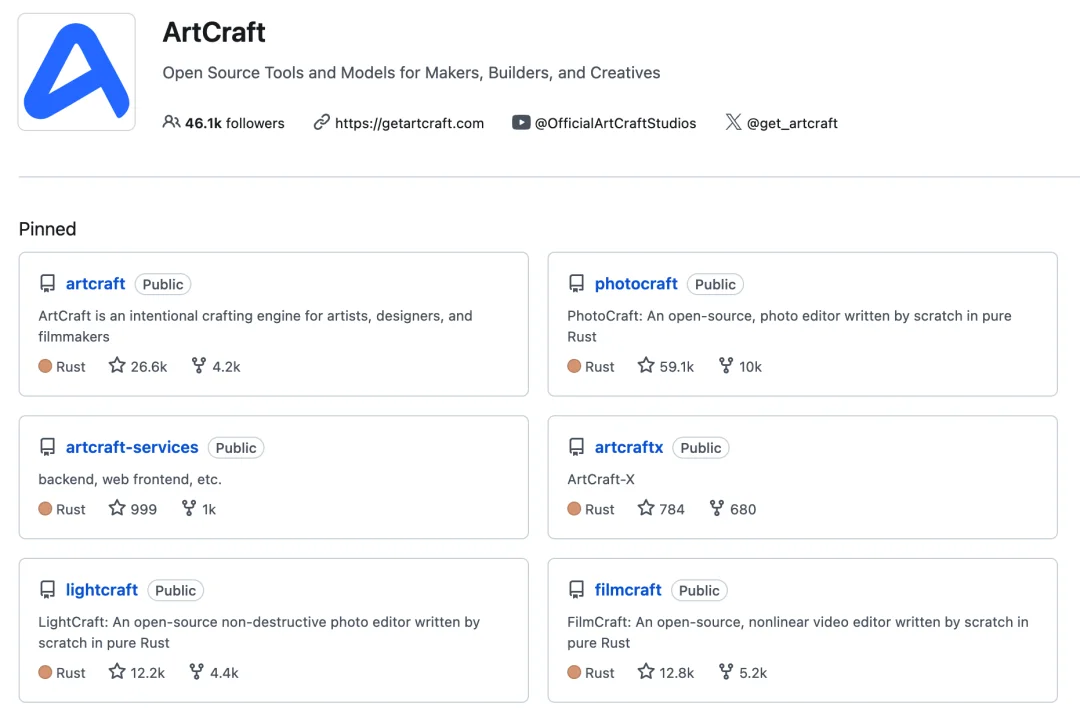Open the @OfficialArtCraftStudios YouTube link
The image size is (1080, 726).
coord(615,123)
